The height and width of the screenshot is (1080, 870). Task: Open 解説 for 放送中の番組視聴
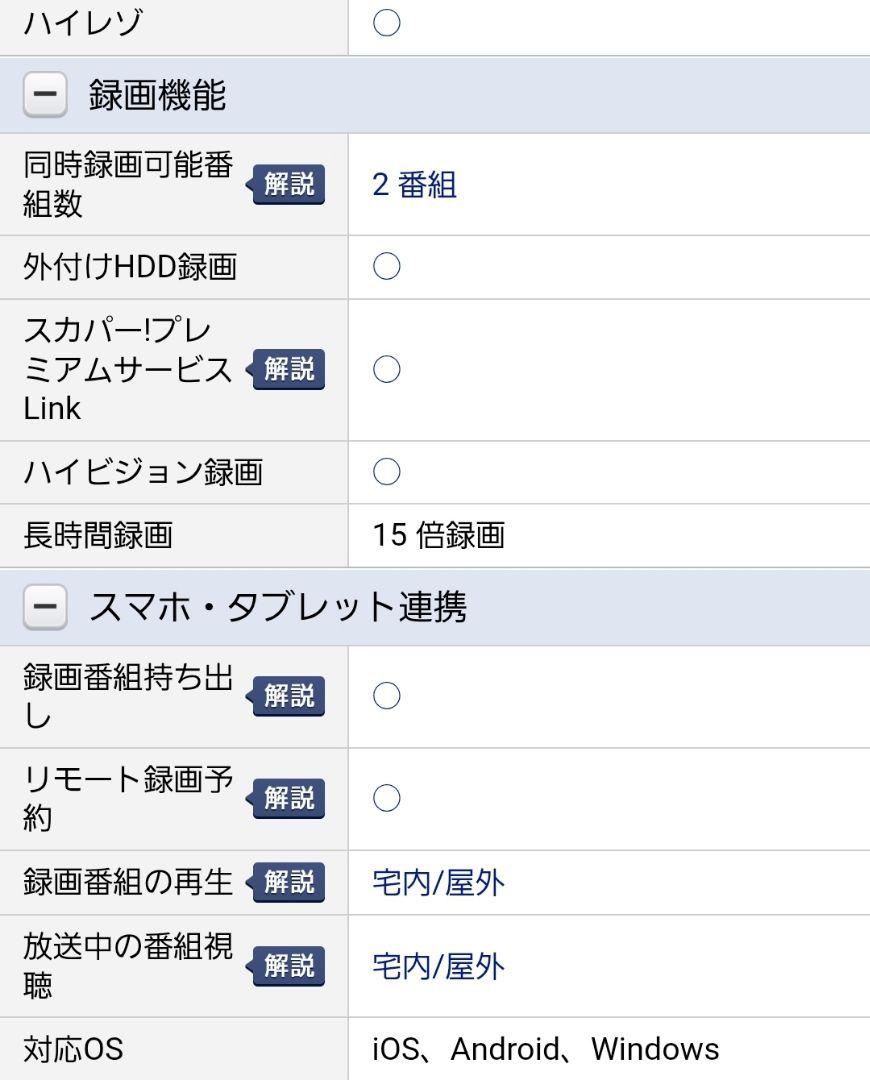(x=285, y=966)
